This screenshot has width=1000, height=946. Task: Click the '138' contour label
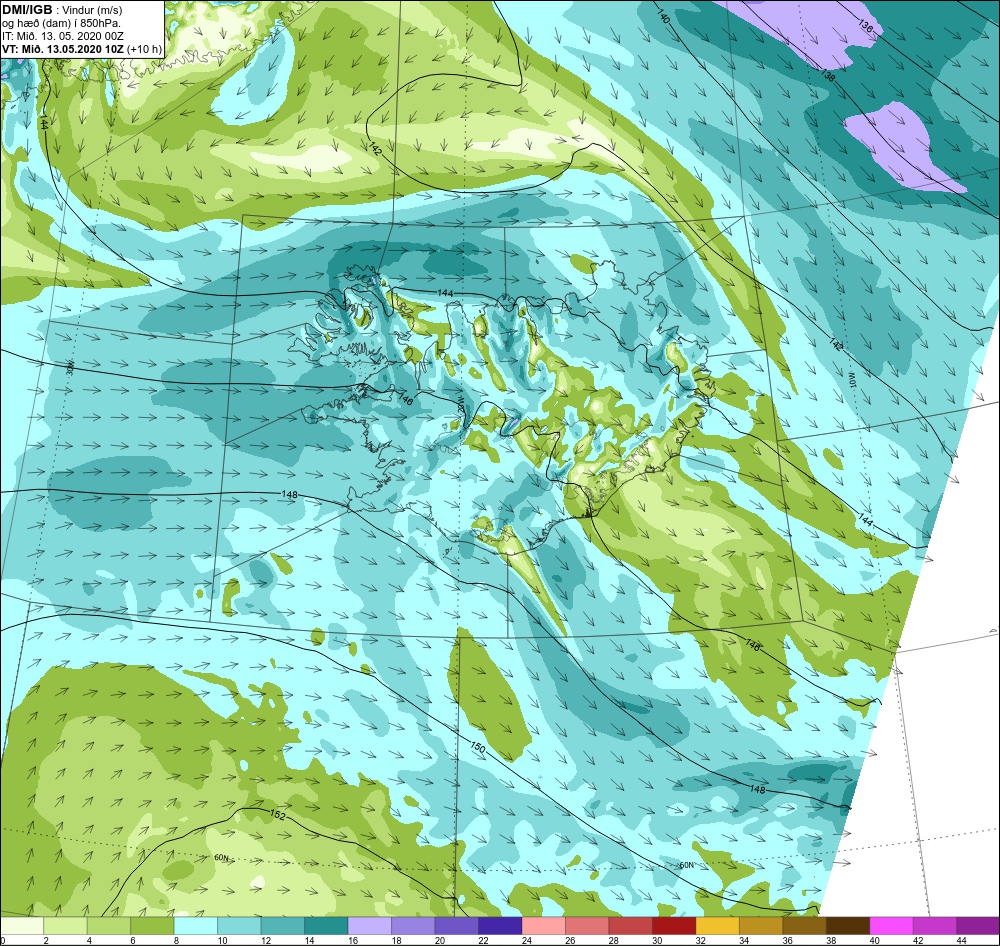[827, 75]
